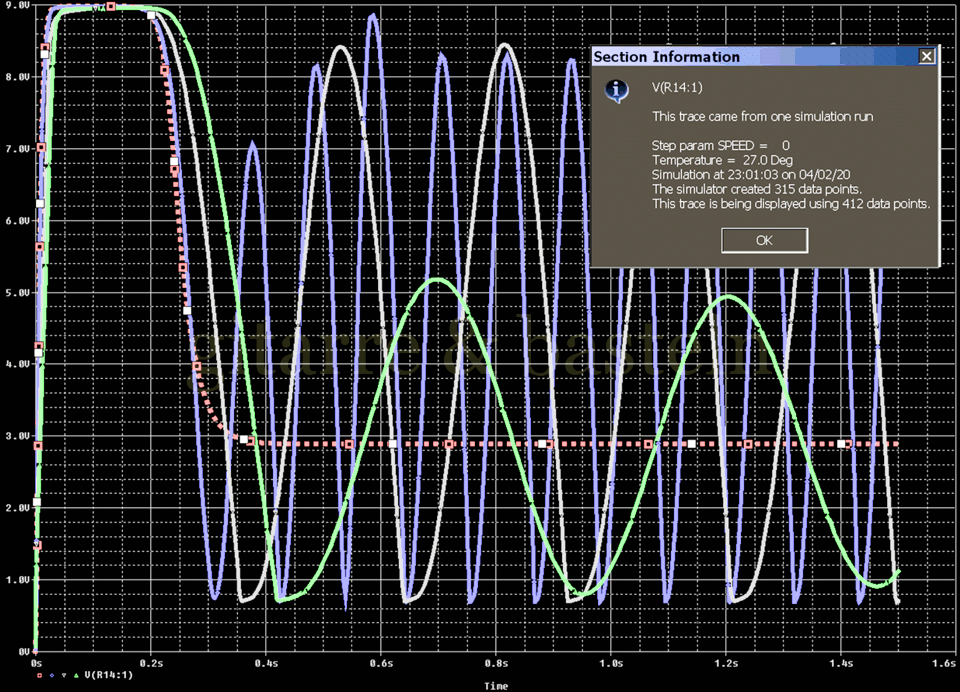Click the 0.6s x-axis label

381,663
